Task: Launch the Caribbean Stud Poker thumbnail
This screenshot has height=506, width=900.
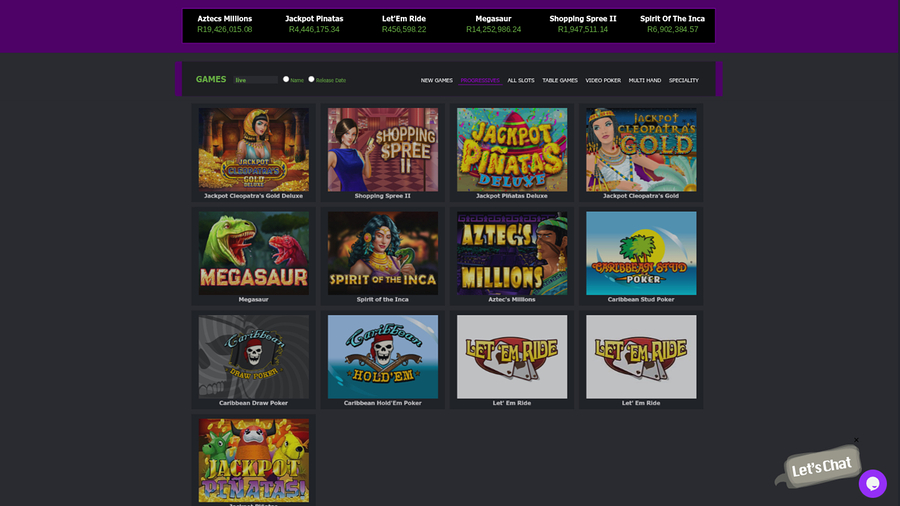Action: (x=641, y=253)
